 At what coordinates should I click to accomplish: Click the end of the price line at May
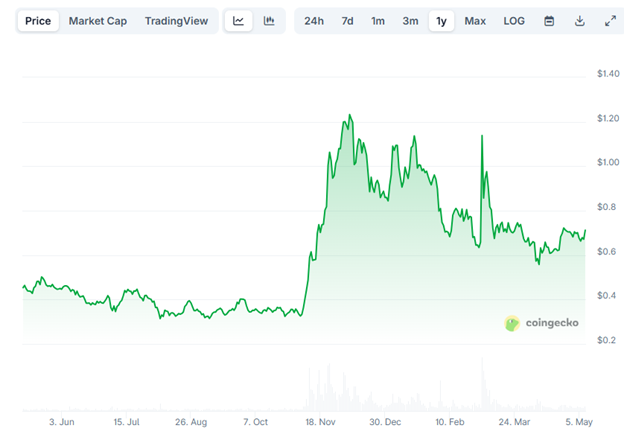pos(586,231)
